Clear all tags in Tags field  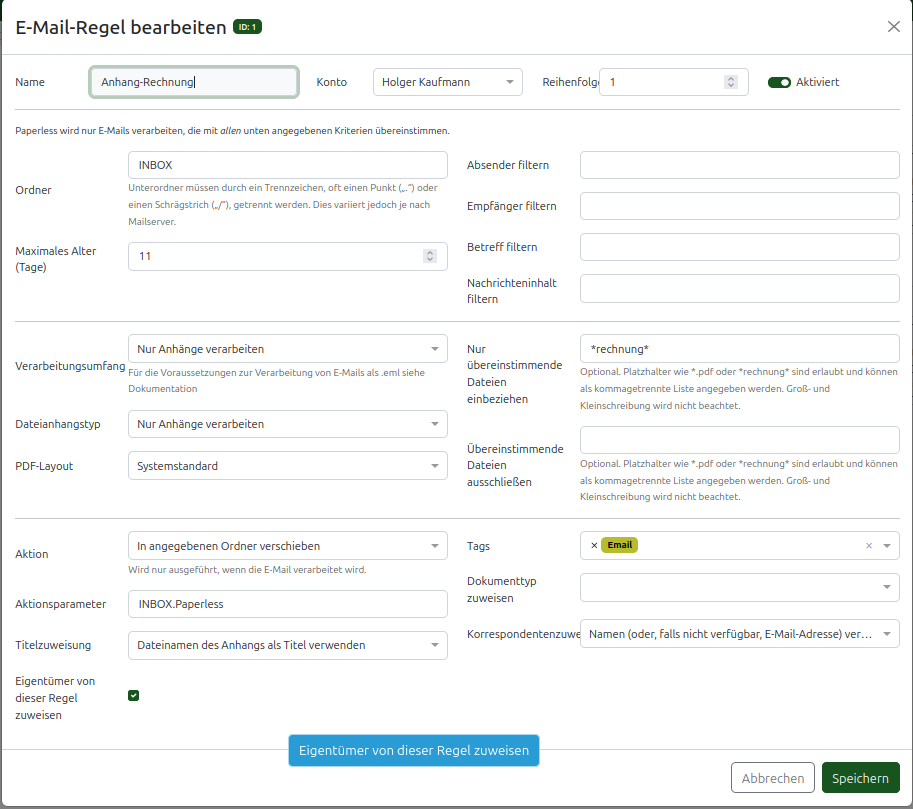tap(868, 545)
